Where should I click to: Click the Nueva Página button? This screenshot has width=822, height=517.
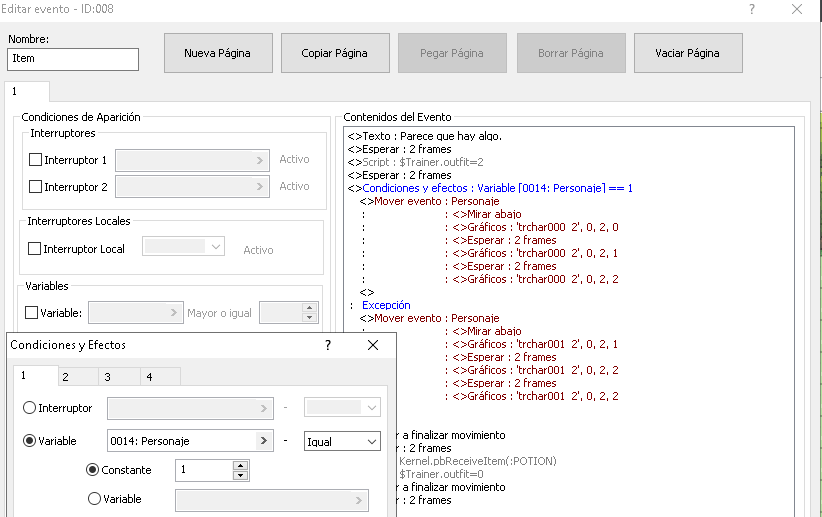click(x=217, y=53)
